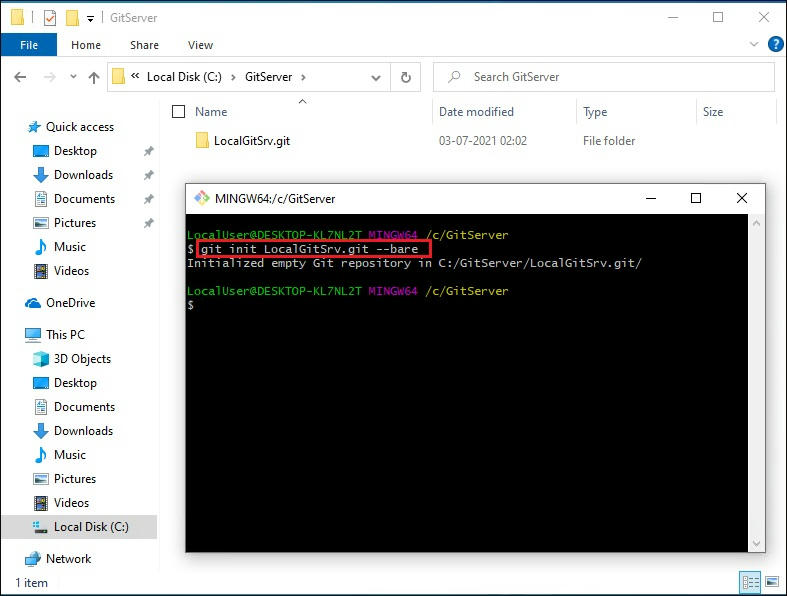Image resolution: width=787 pixels, height=596 pixels.
Task: Open Music under Quick access
Action: click(69, 247)
